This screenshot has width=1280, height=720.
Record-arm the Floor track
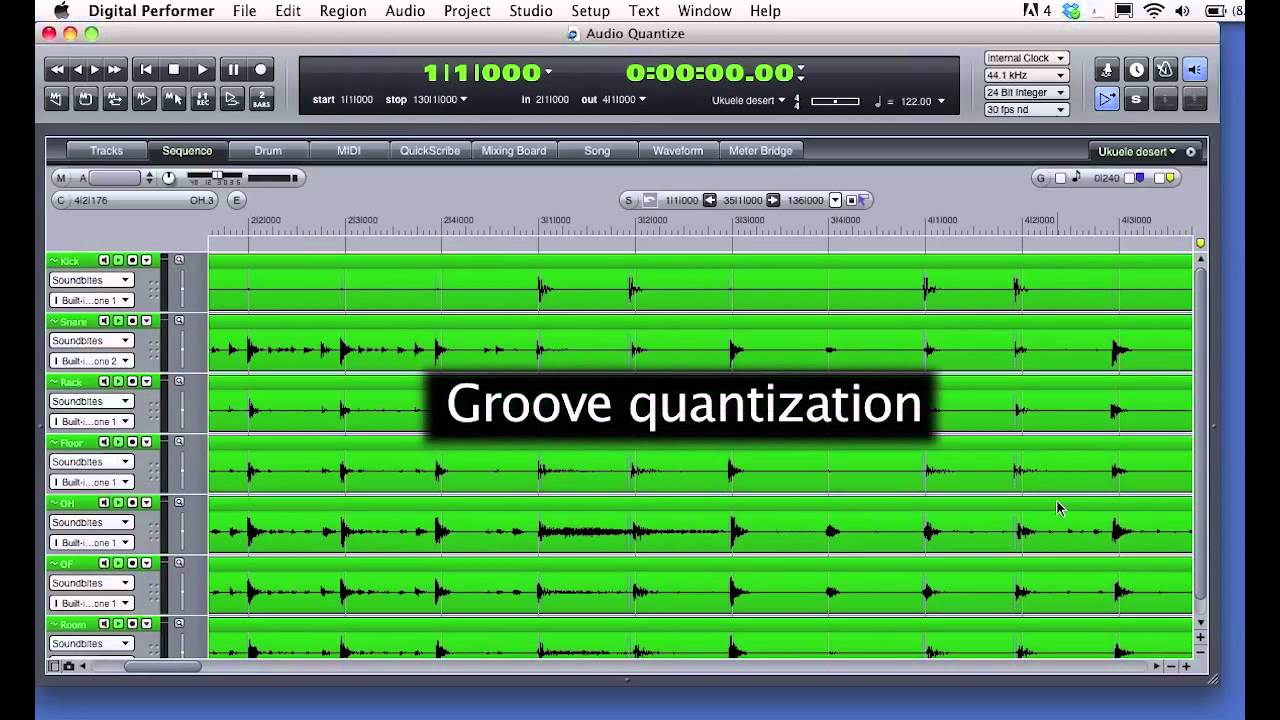[132, 442]
